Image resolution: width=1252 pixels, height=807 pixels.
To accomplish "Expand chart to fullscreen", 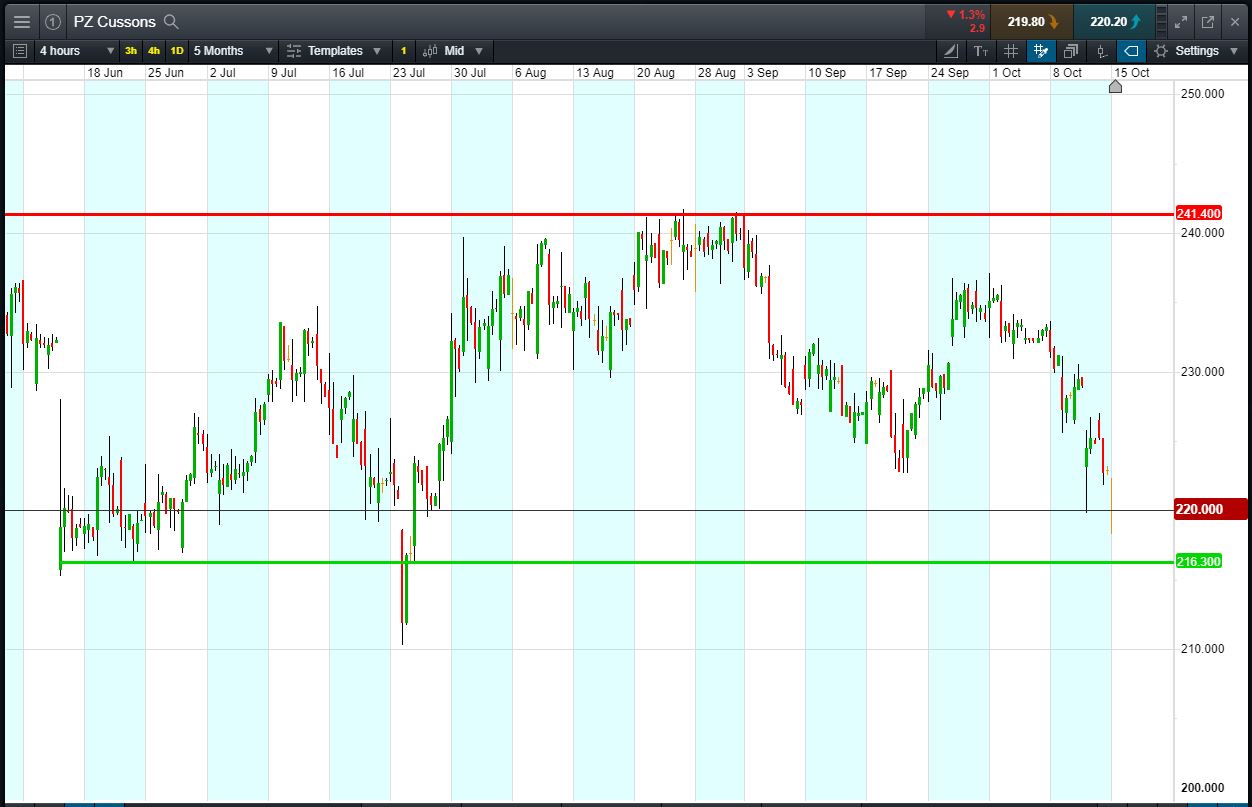I will [x=1180, y=21].
